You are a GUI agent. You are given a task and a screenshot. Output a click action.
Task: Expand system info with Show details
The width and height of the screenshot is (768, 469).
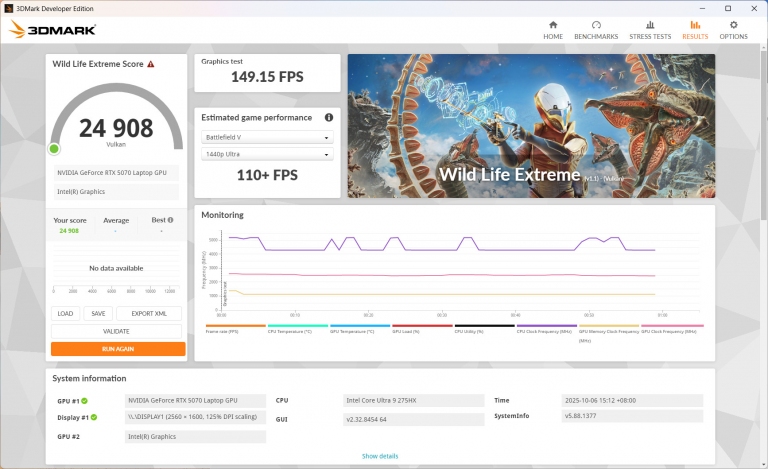[380, 456]
